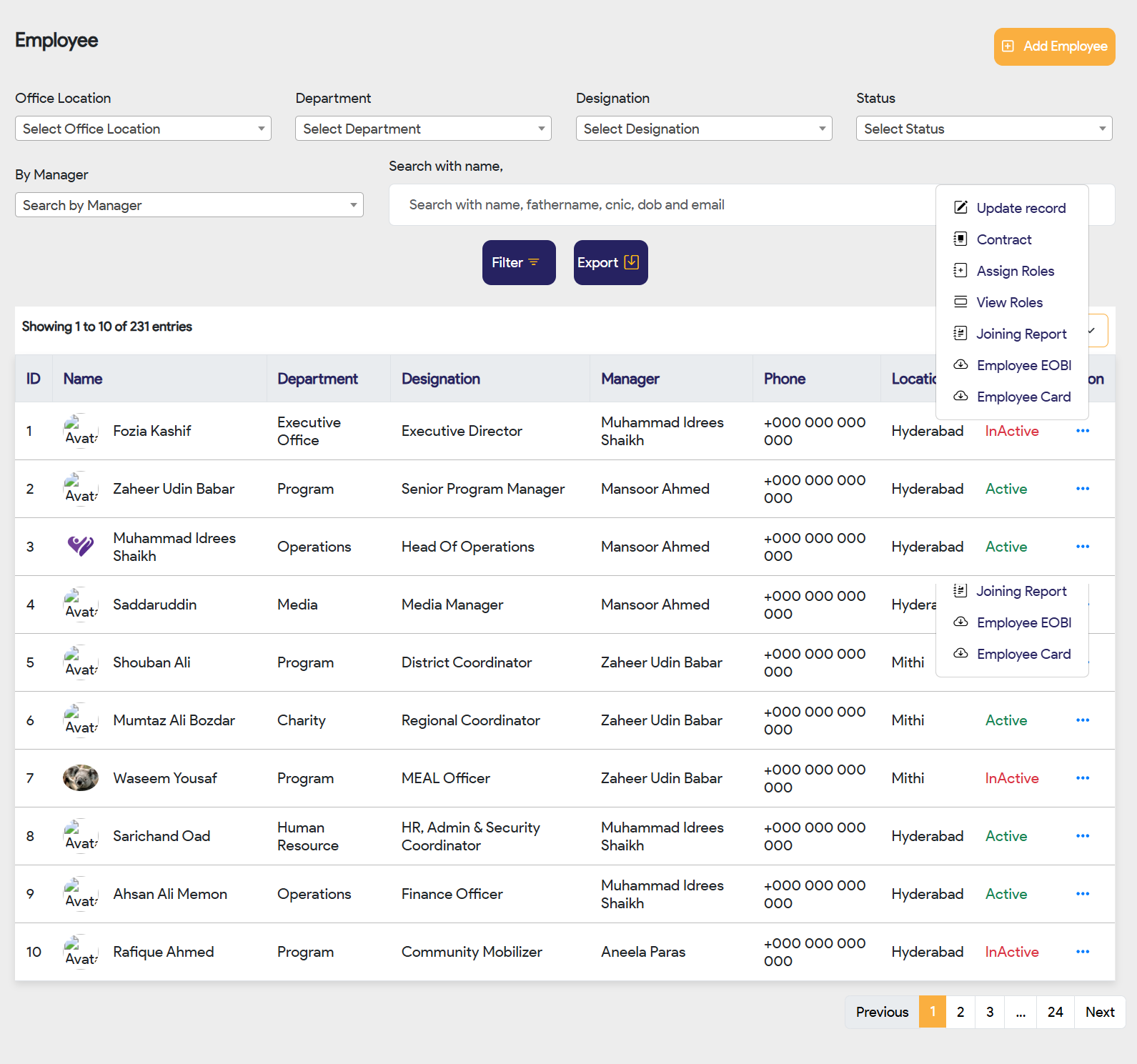
Task: Go to page 2 in pagination
Action: click(x=960, y=1012)
